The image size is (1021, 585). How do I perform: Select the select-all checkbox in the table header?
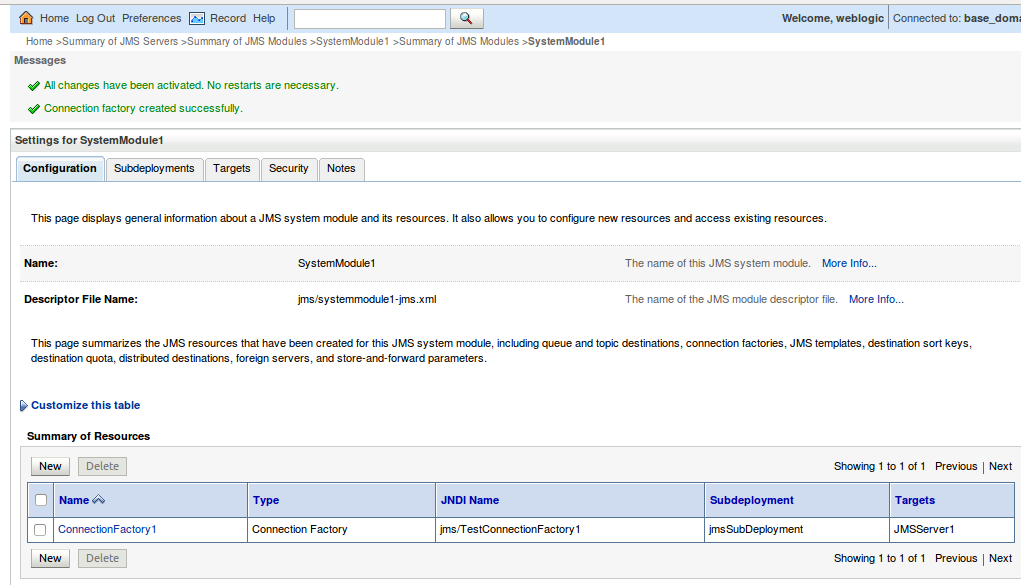click(40, 500)
